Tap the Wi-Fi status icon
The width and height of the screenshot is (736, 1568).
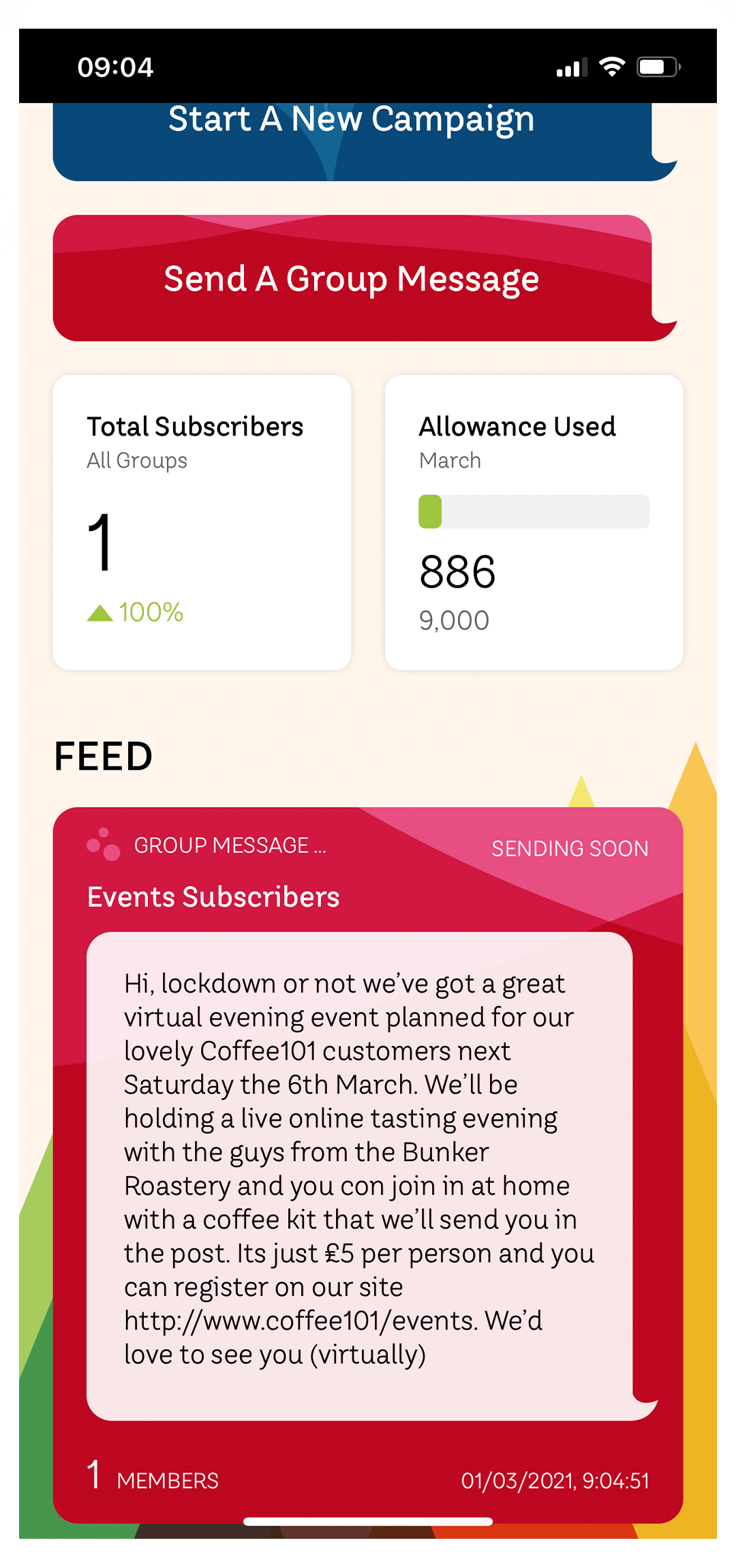pyautogui.click(x=612, y=67)
